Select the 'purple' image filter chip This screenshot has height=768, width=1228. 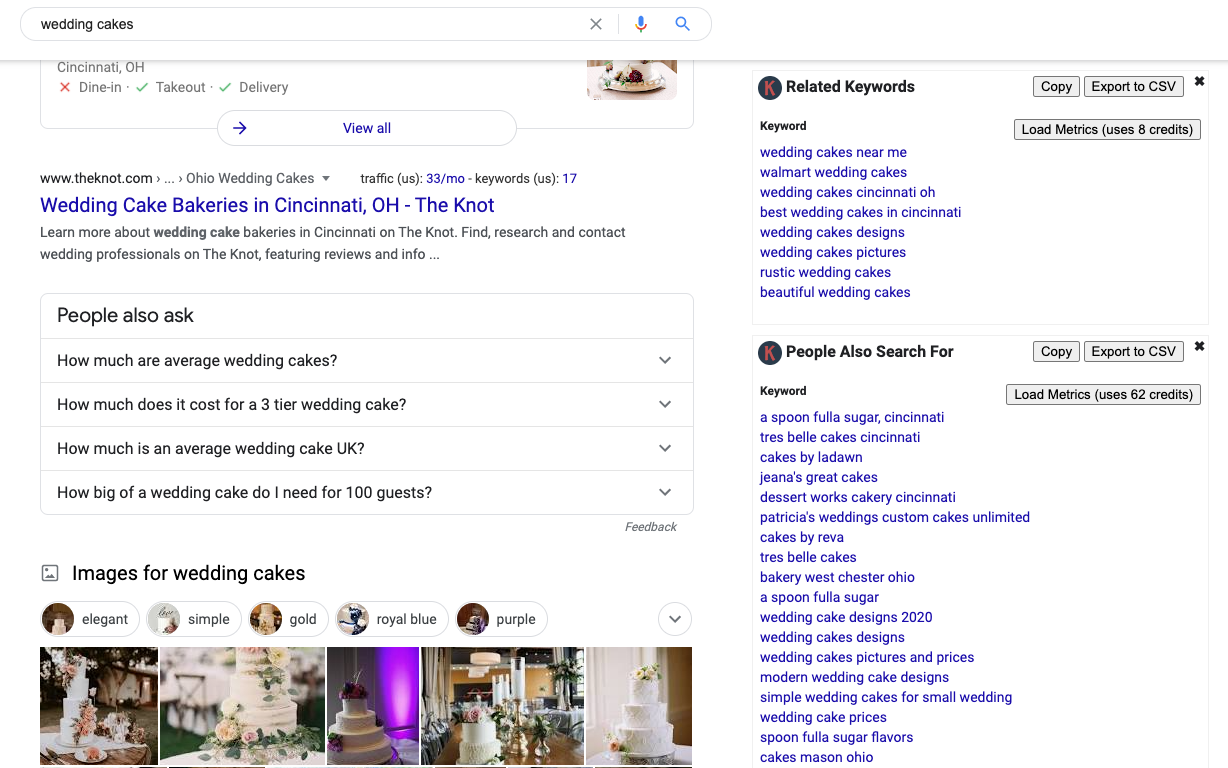click(502, 619)
